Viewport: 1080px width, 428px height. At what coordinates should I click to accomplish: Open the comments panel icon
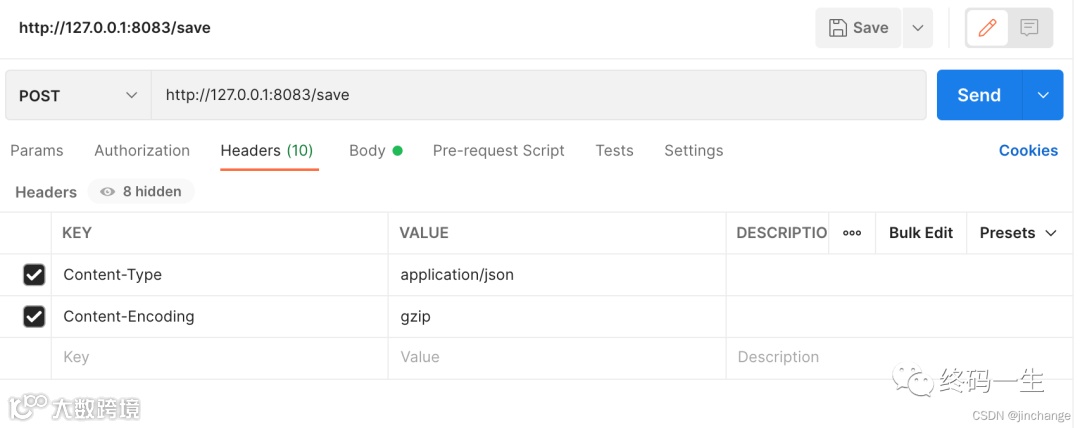pos(1030,28)
